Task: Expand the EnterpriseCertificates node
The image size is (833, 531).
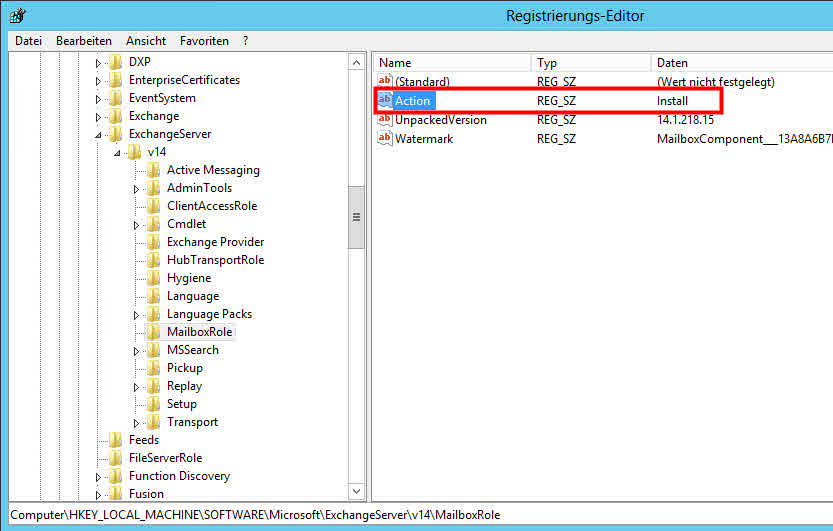Action: 98,81
